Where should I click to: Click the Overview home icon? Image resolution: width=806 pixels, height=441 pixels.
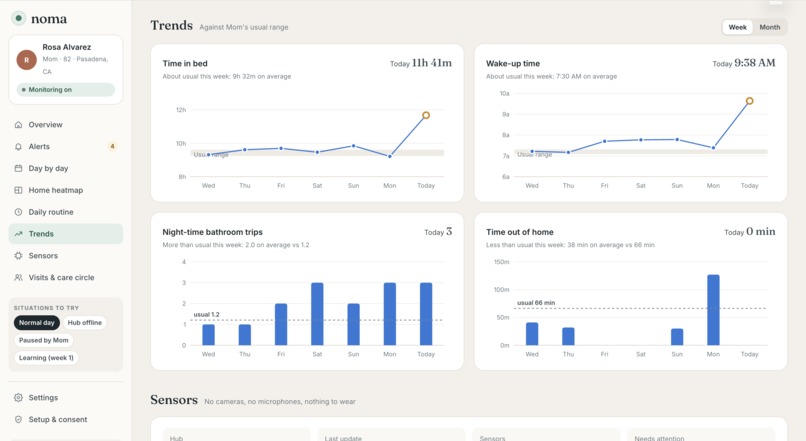coord(19,125)
